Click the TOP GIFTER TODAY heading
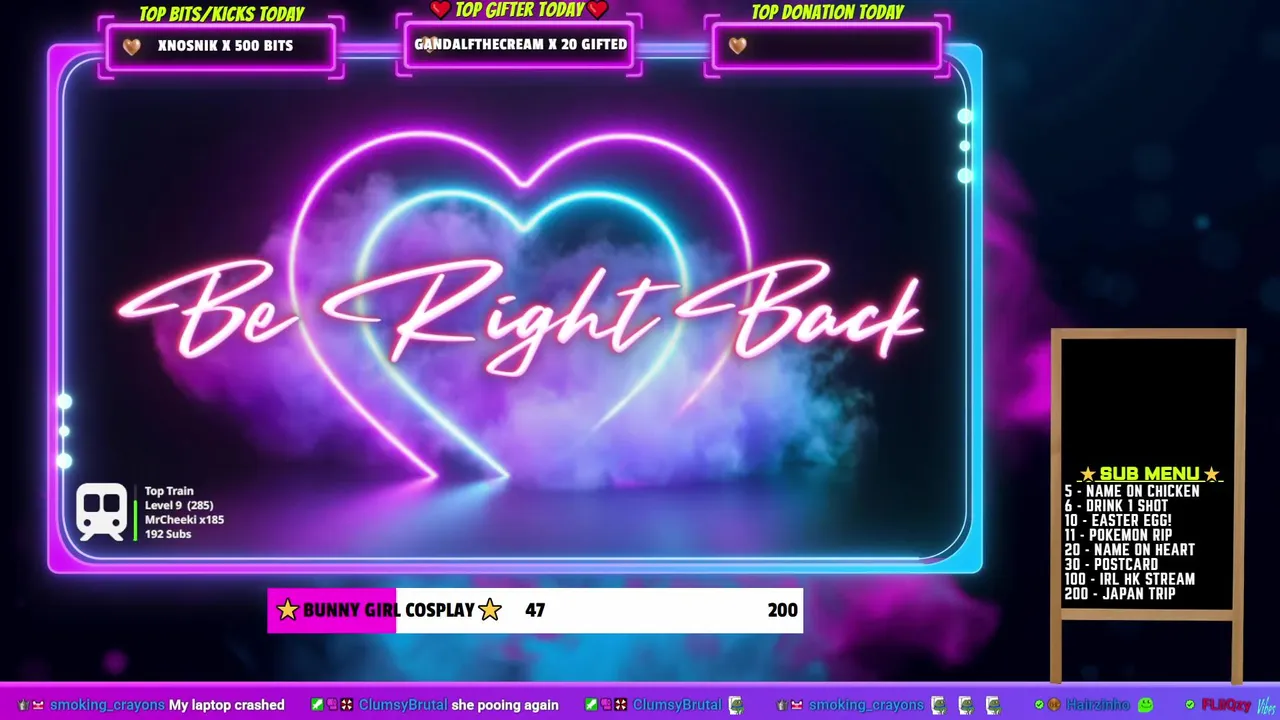Image resolution: width=1280 pixels, height=720 pixels. [519, 10]
